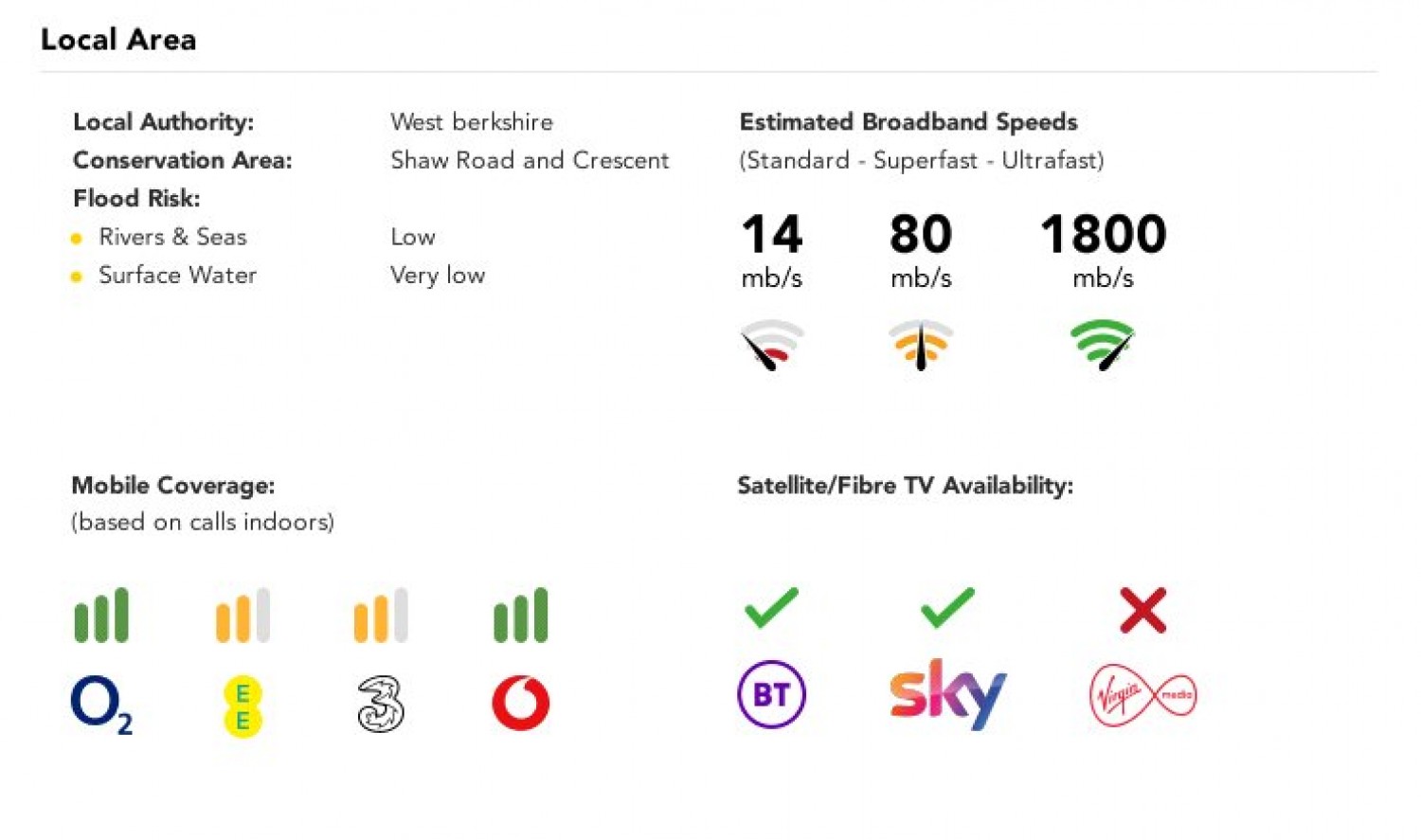Screen dimensions: 1421x840
Task: Click the green checkmark above BT
Action: tap(771, 608)
